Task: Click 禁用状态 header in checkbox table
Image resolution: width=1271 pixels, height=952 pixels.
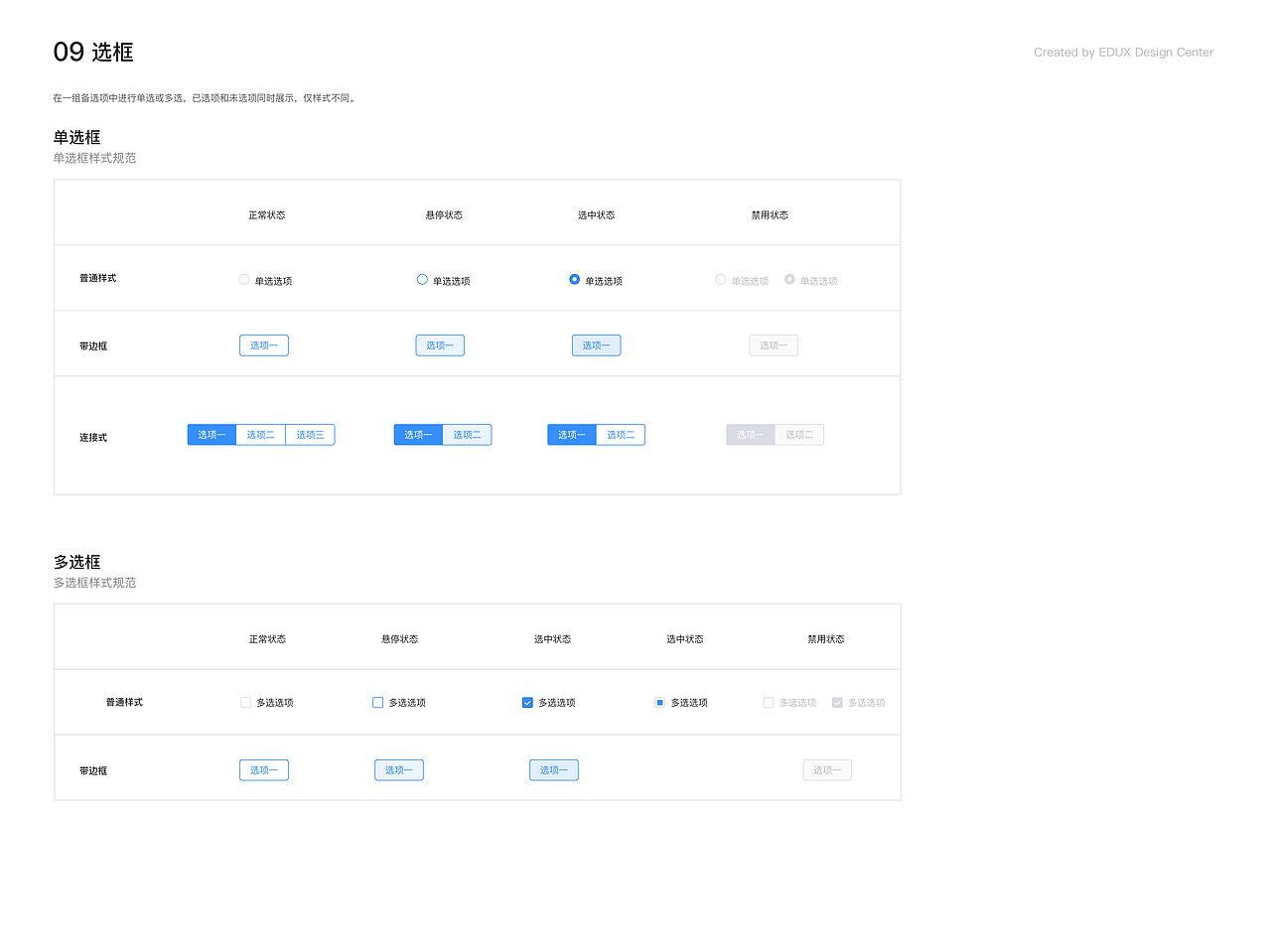Action: pos(826,639)
